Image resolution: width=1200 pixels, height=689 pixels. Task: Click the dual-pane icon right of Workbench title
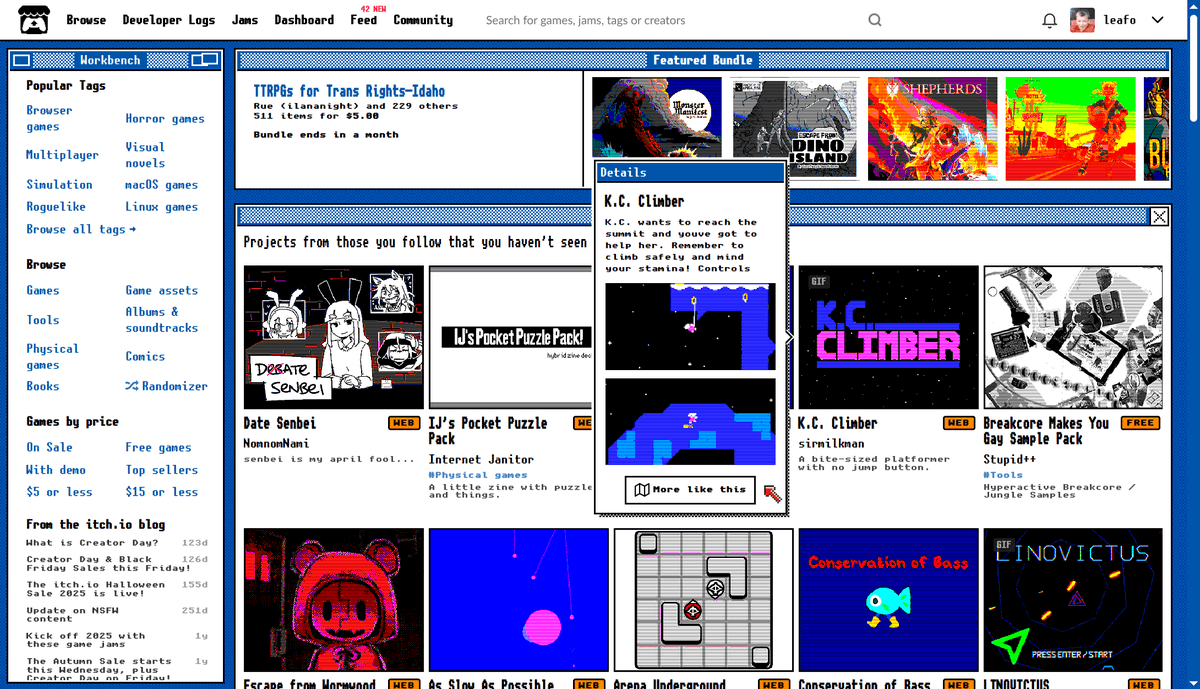pos(205,60)
